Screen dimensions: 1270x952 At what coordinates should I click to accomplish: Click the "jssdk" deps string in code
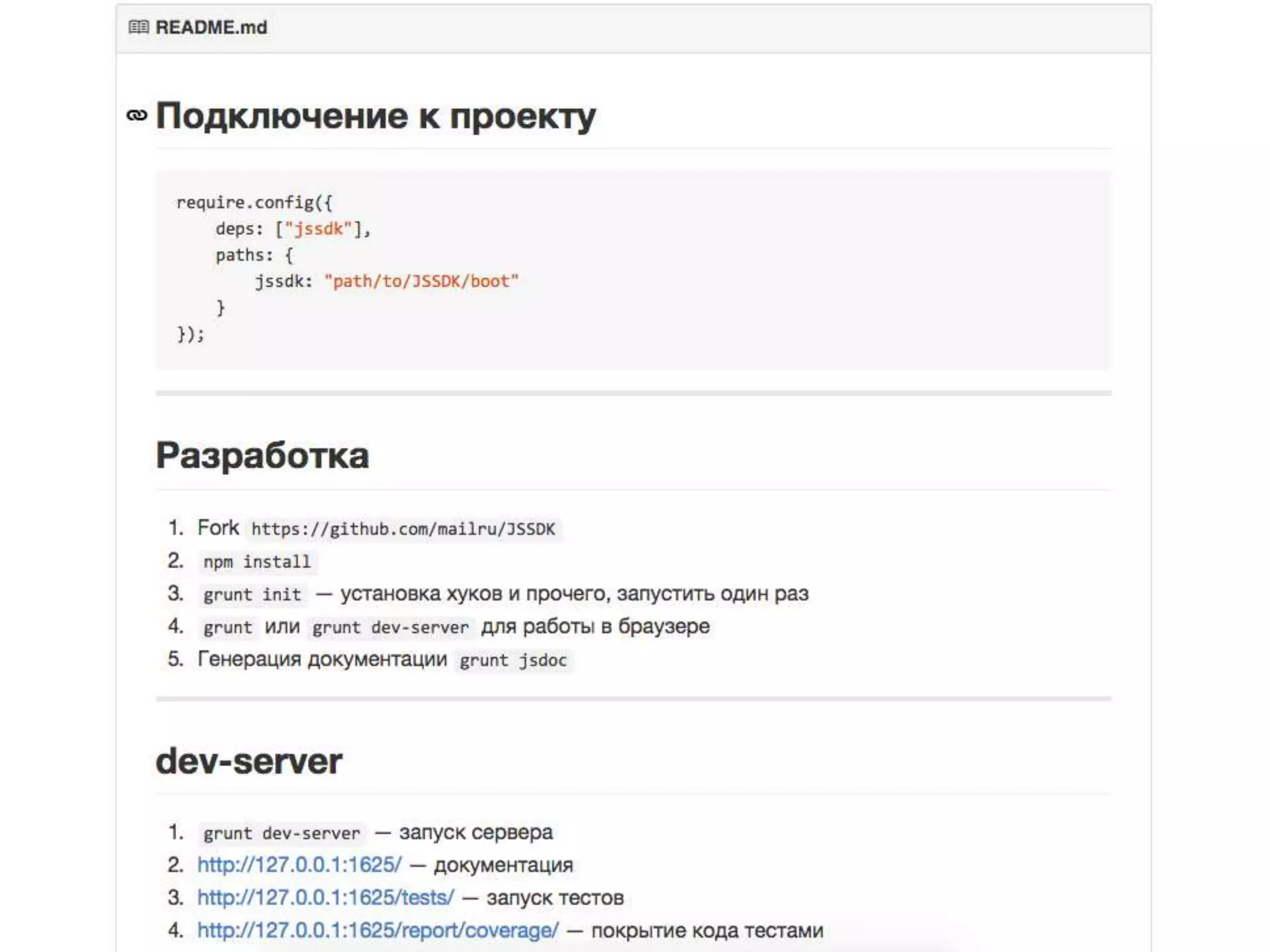(x=318, y=229)
